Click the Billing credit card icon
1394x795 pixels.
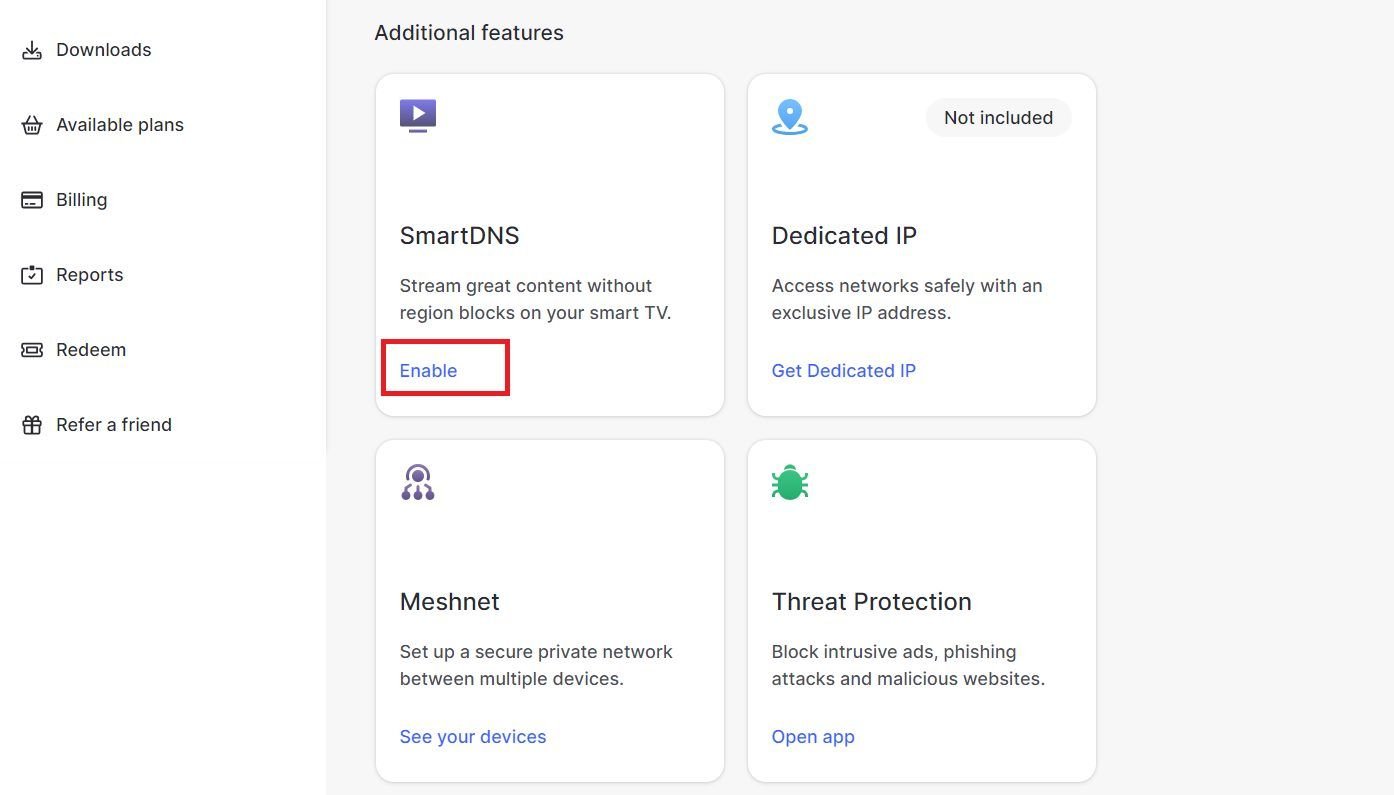point(32,200)
